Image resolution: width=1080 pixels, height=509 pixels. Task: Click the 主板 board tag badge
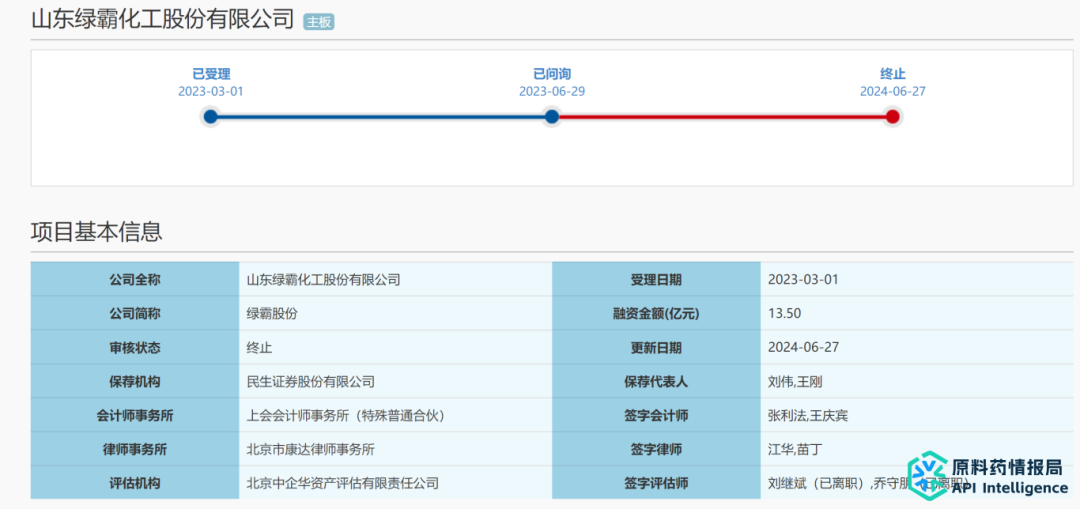pyautogui.click(x=318, y=22)
